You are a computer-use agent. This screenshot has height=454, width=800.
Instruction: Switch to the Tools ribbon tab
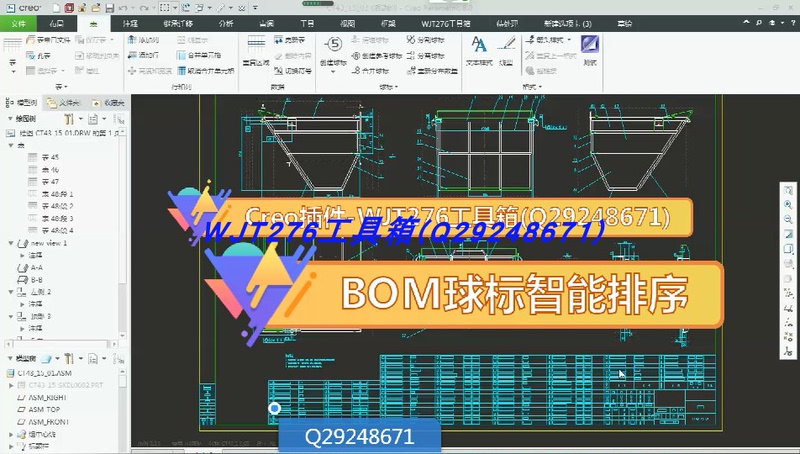[307, 23]
